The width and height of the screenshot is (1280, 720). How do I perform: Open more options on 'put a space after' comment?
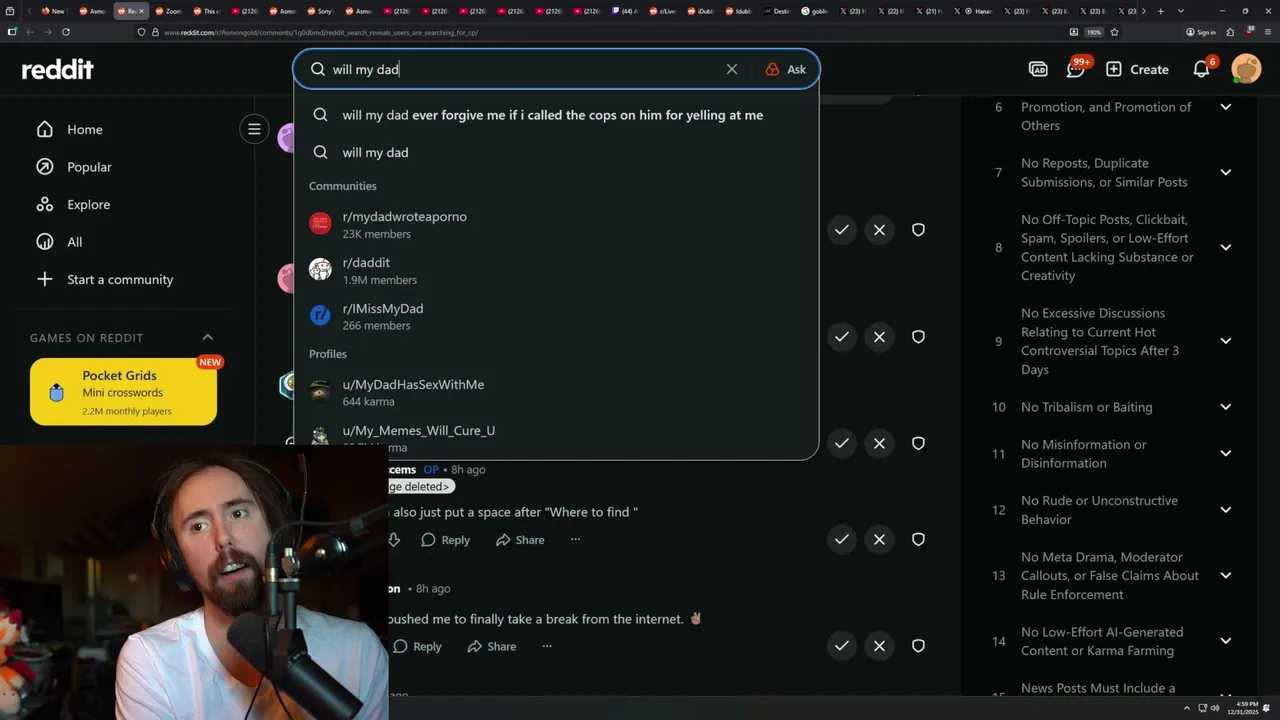(x=575, y=540)
